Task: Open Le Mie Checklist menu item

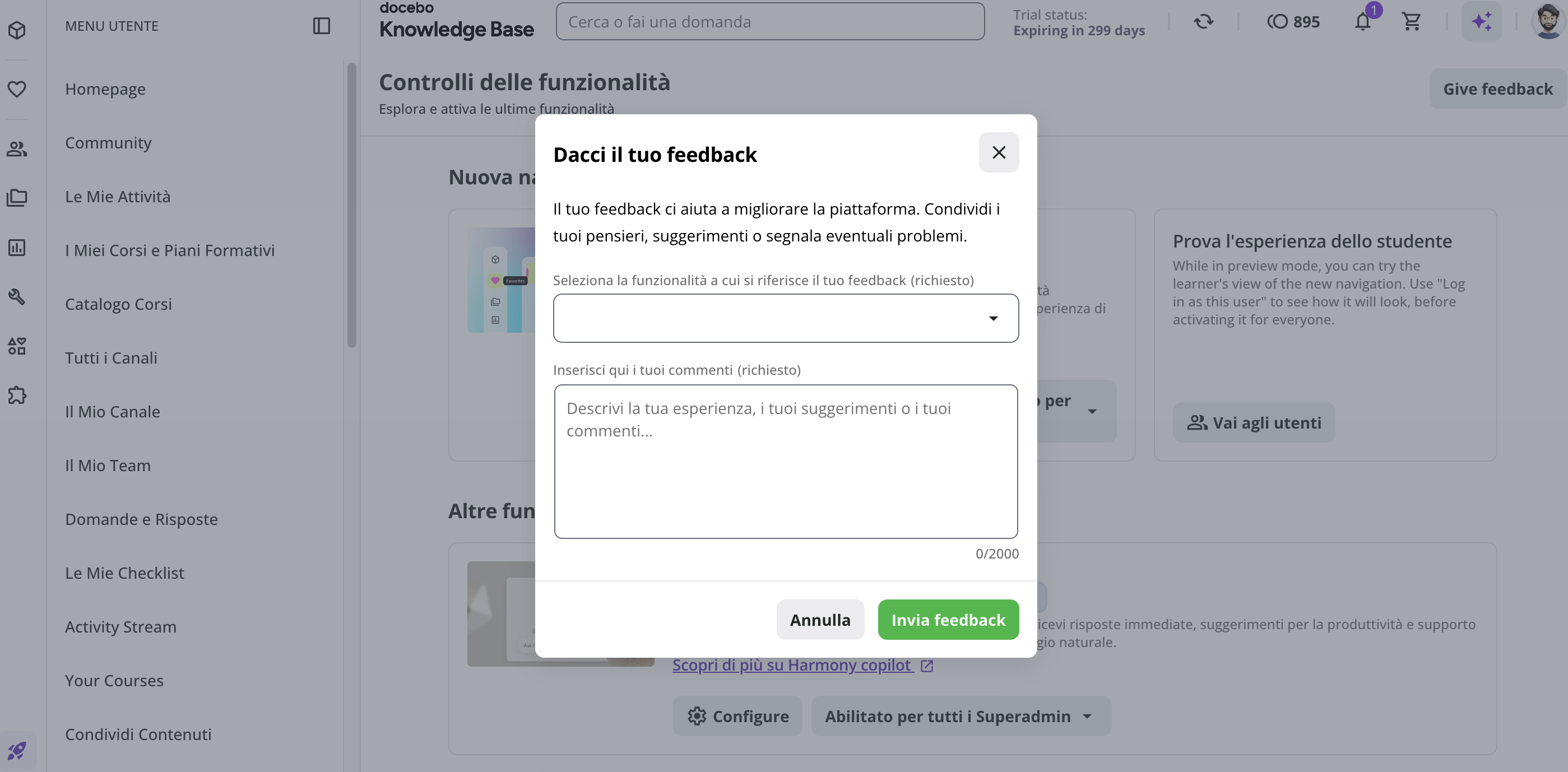Action: click(x=124, y=573)
